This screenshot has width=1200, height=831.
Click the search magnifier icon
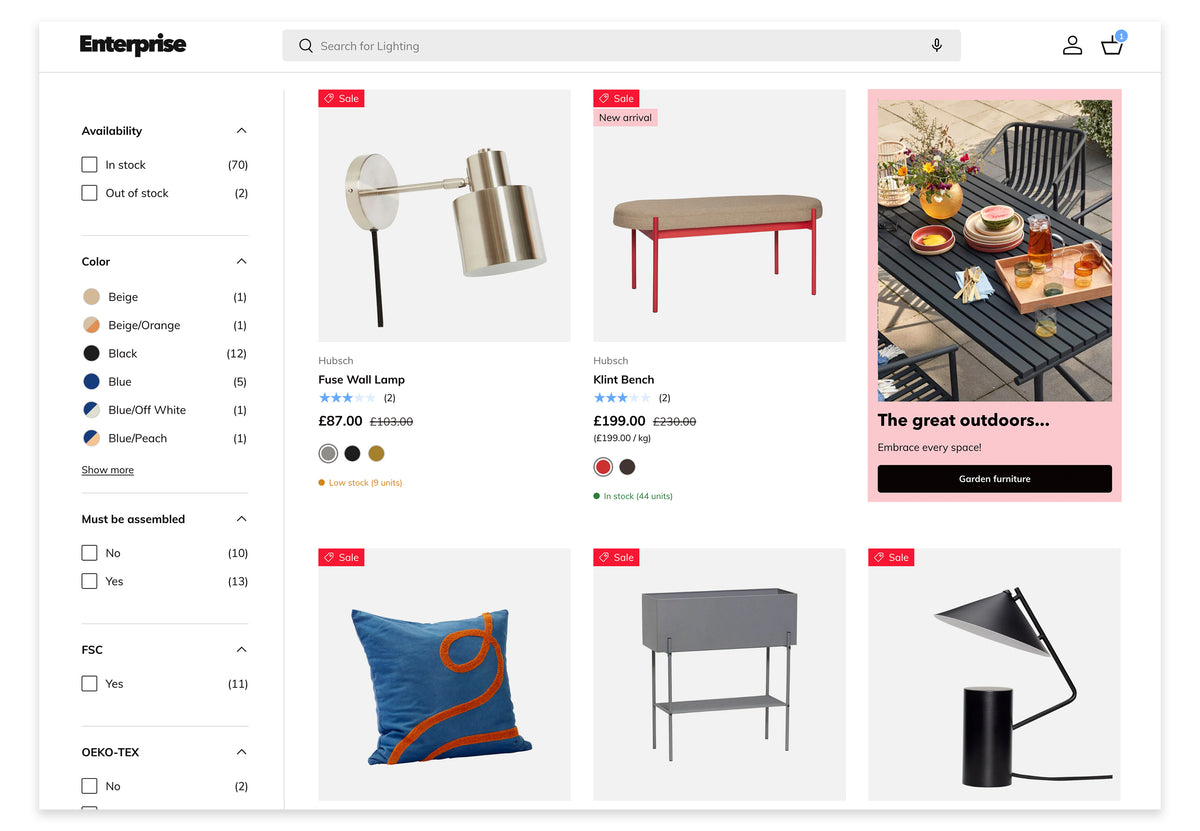(x=306, y=46)
